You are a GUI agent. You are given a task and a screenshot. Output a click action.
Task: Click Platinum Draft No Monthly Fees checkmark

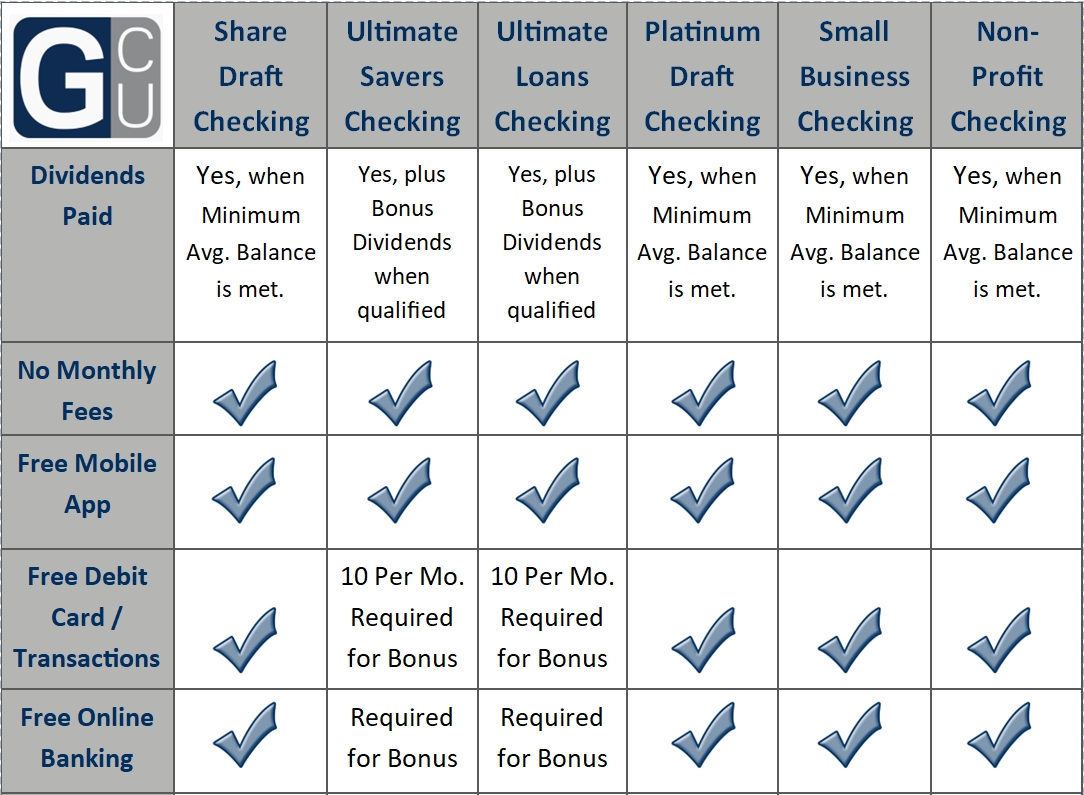pos(703,393)
